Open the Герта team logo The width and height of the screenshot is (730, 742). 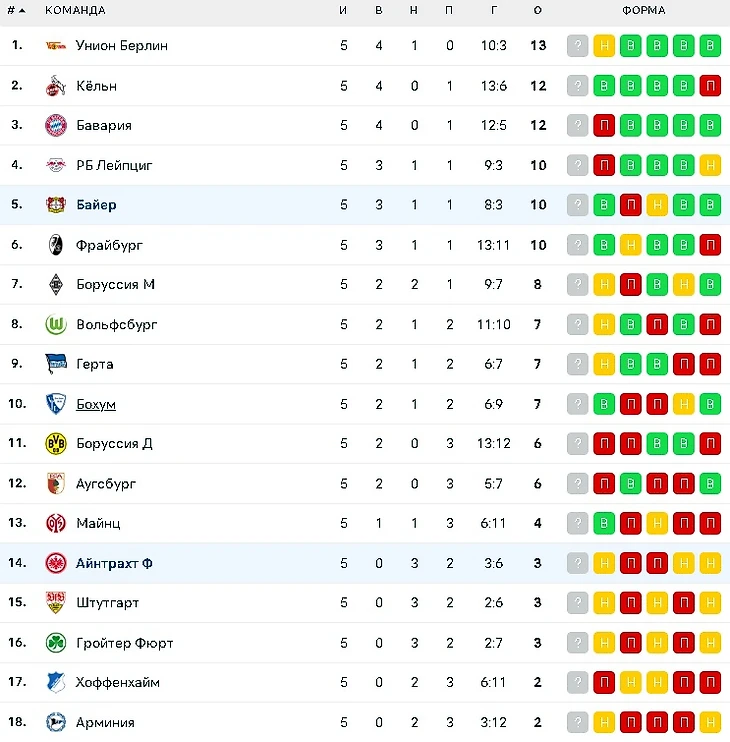(55, 364)
